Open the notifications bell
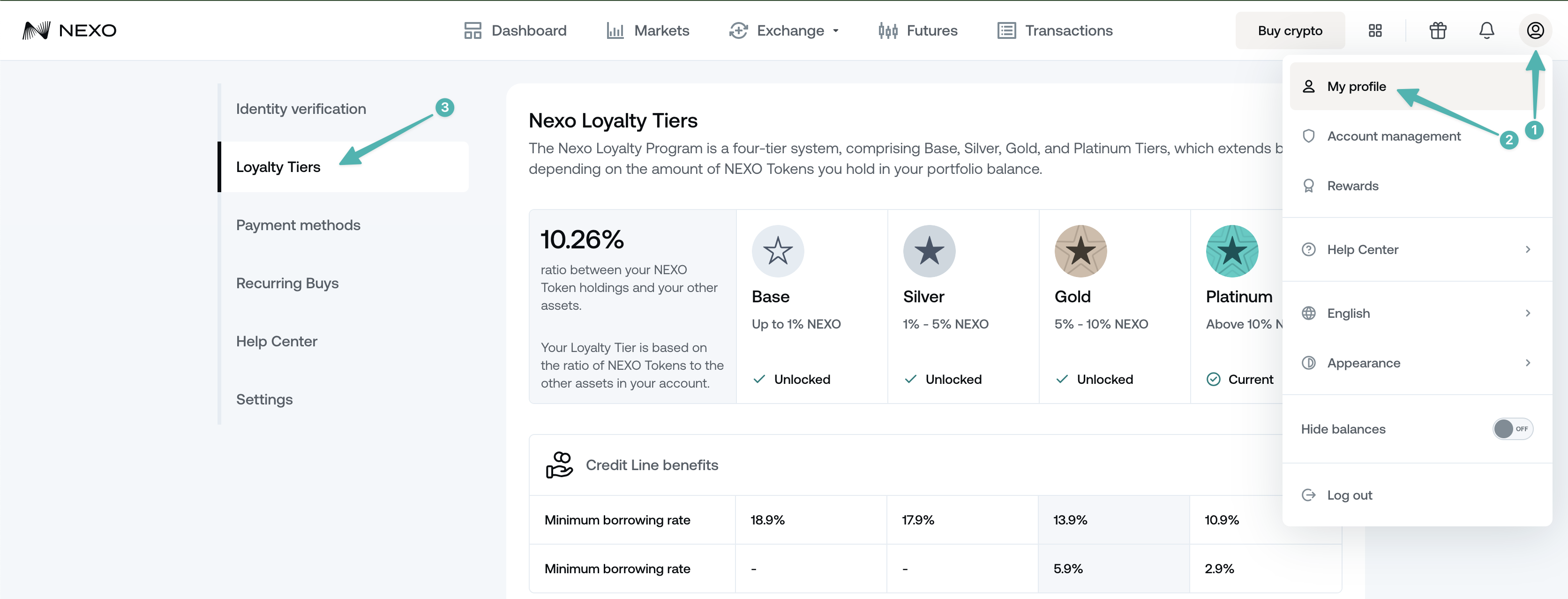Viewport: 1568px width, 599px height. pos(1486,30)
